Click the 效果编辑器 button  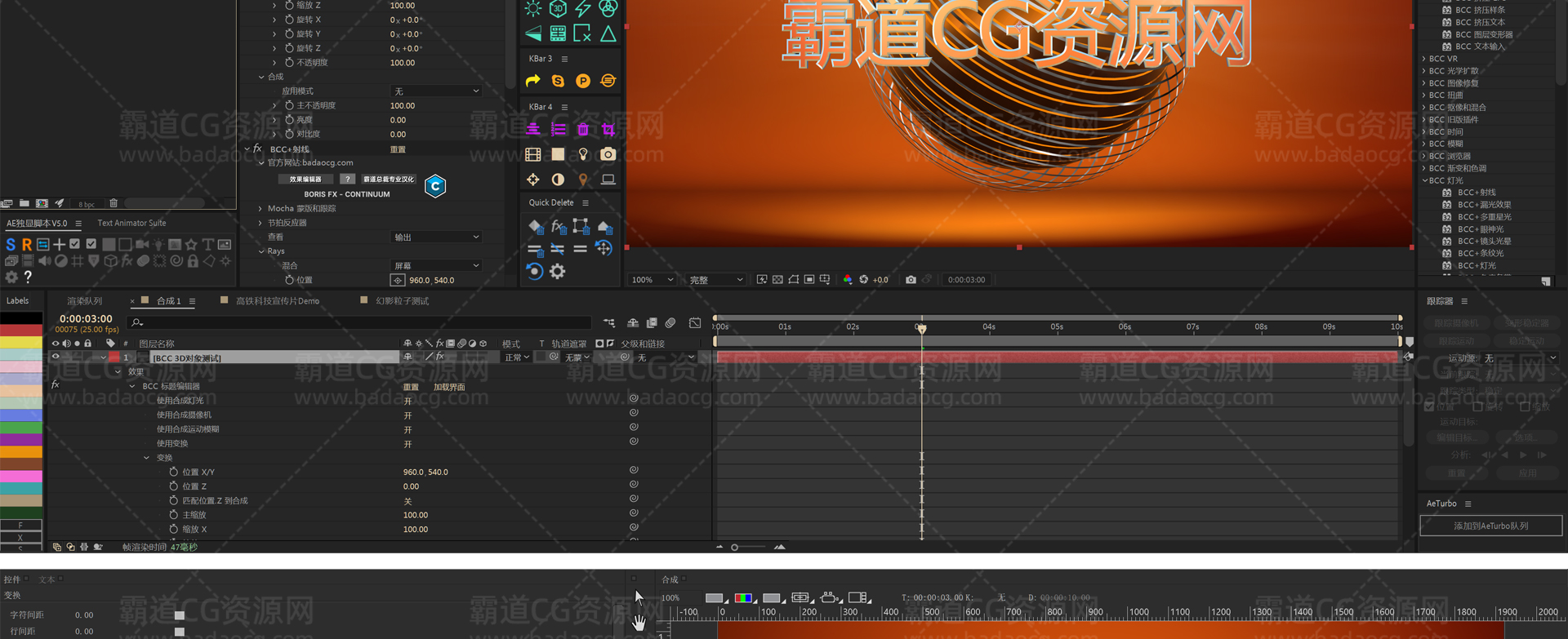click(x=305, y=180)
